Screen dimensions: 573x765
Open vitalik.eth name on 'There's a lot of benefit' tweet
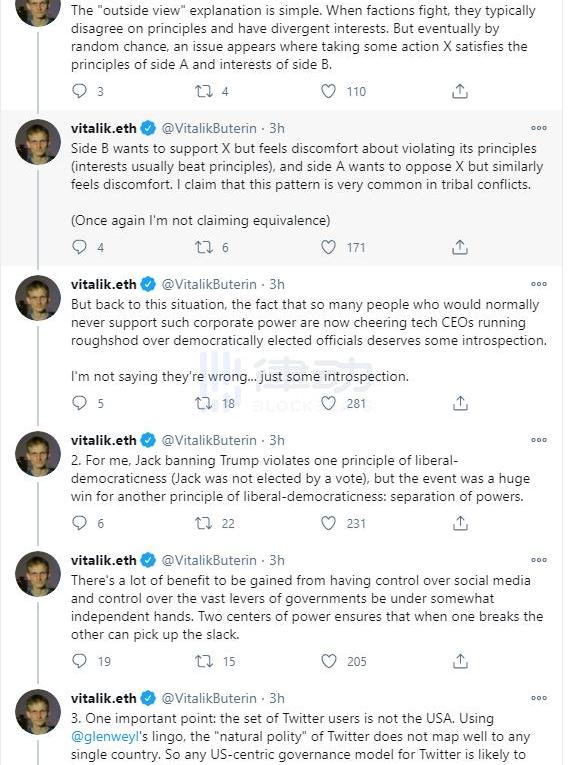tap(103, 560)
